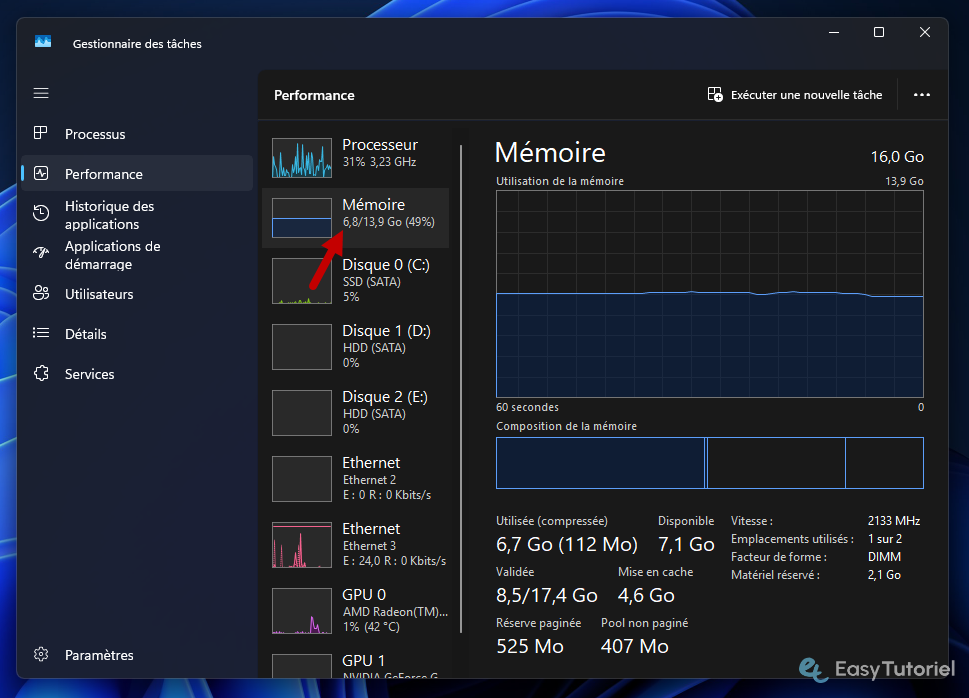Open Paramètres gear icon
This screenshot has width=969, height=698.
pos(41,655)
